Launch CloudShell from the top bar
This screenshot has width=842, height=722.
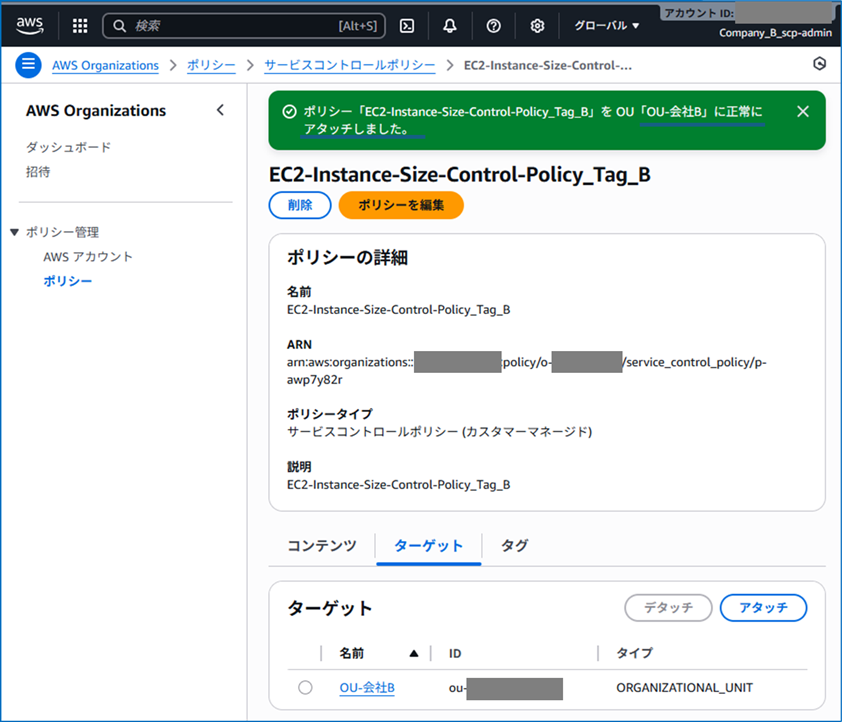(407, 26)
